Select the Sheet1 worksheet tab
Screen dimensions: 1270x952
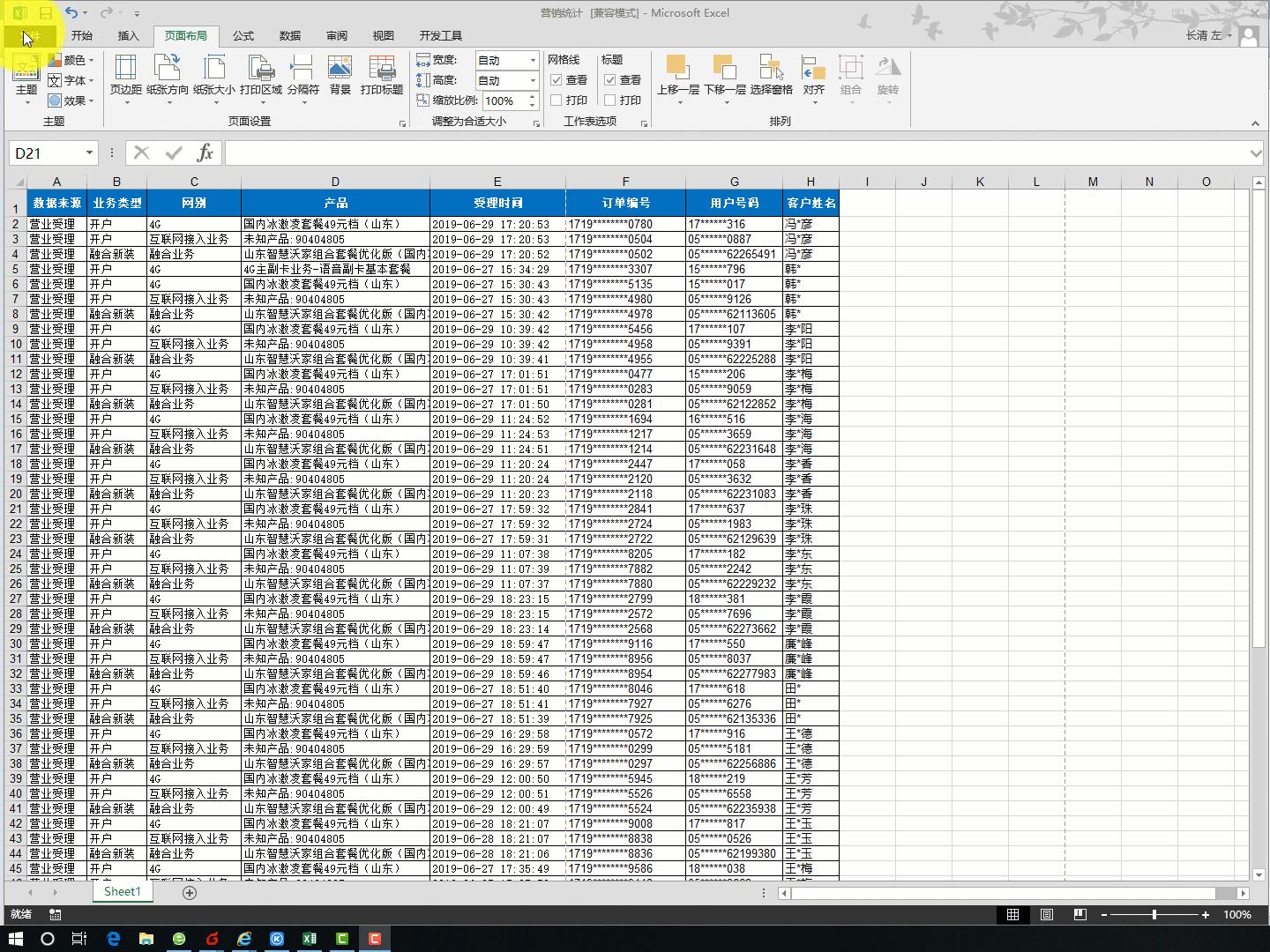point(122,891)
